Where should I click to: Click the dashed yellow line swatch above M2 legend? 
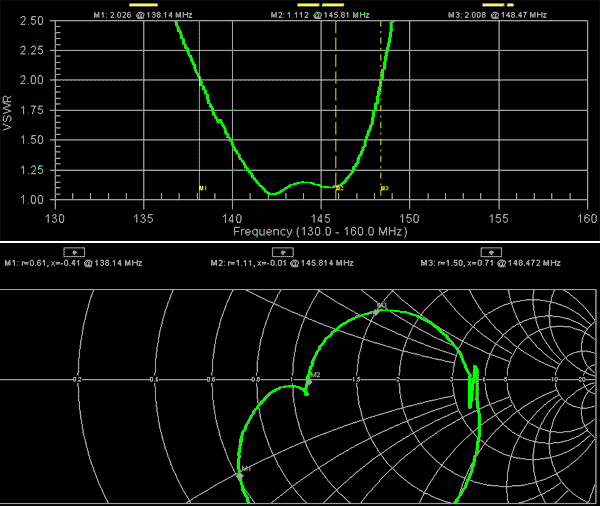321,5
